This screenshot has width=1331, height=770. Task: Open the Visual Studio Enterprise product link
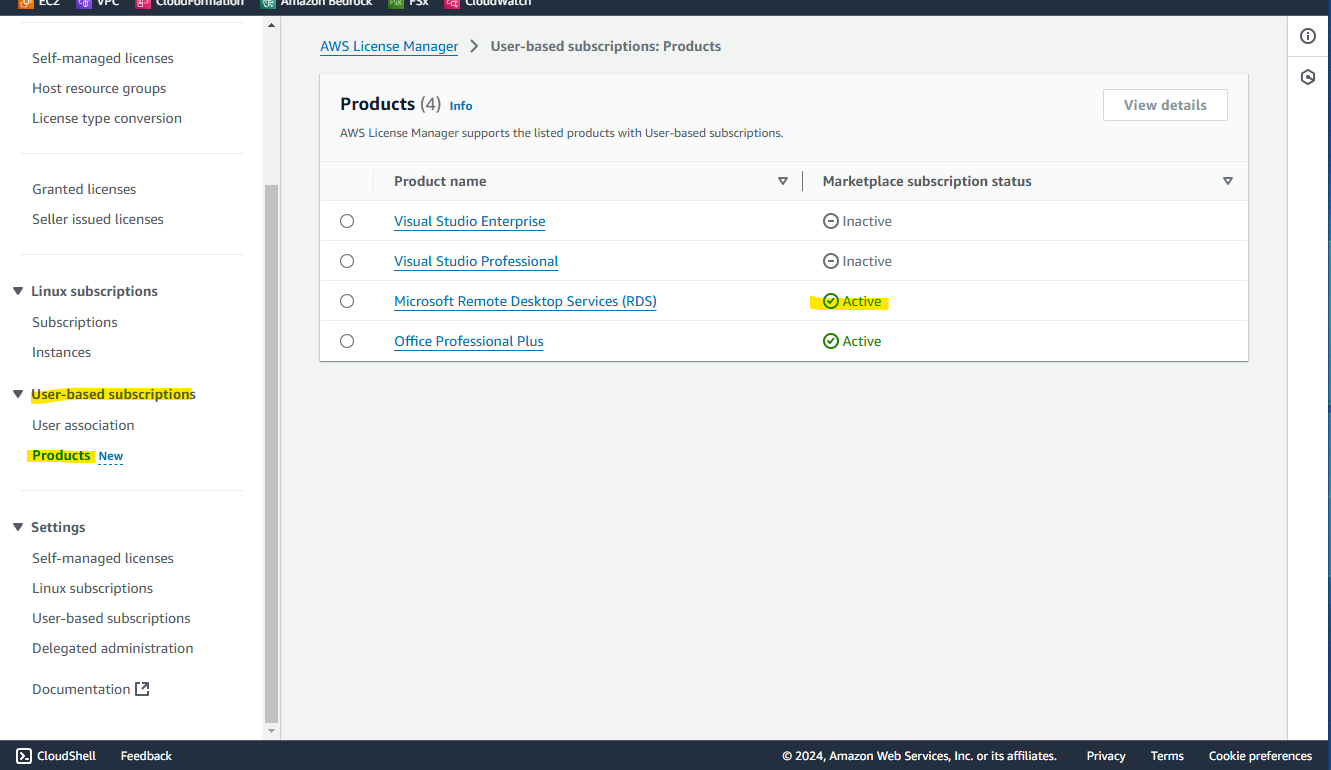coord(470,221)
